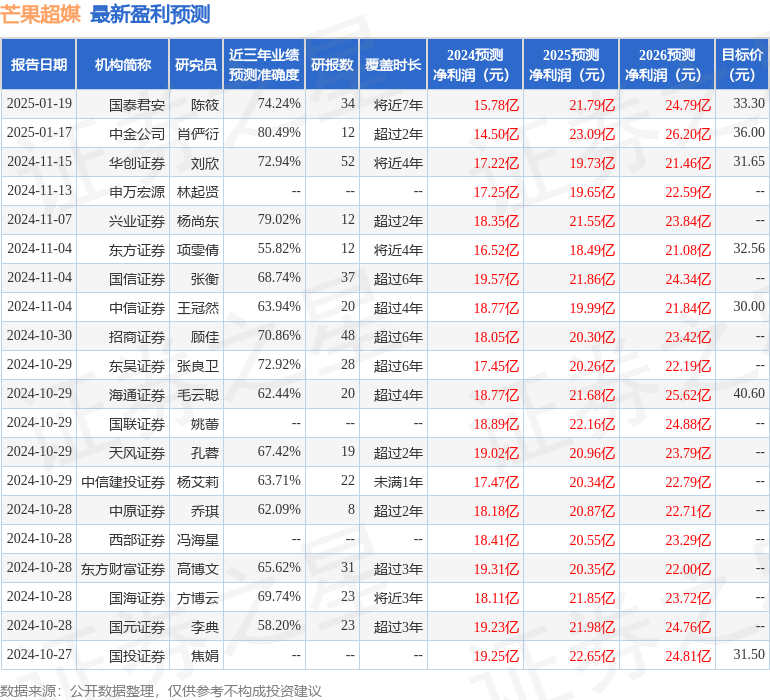The height and width of the screenshot is (700, 770).
Task: Click the 近三年业绩预测准确度 column header
Action: 263,65
